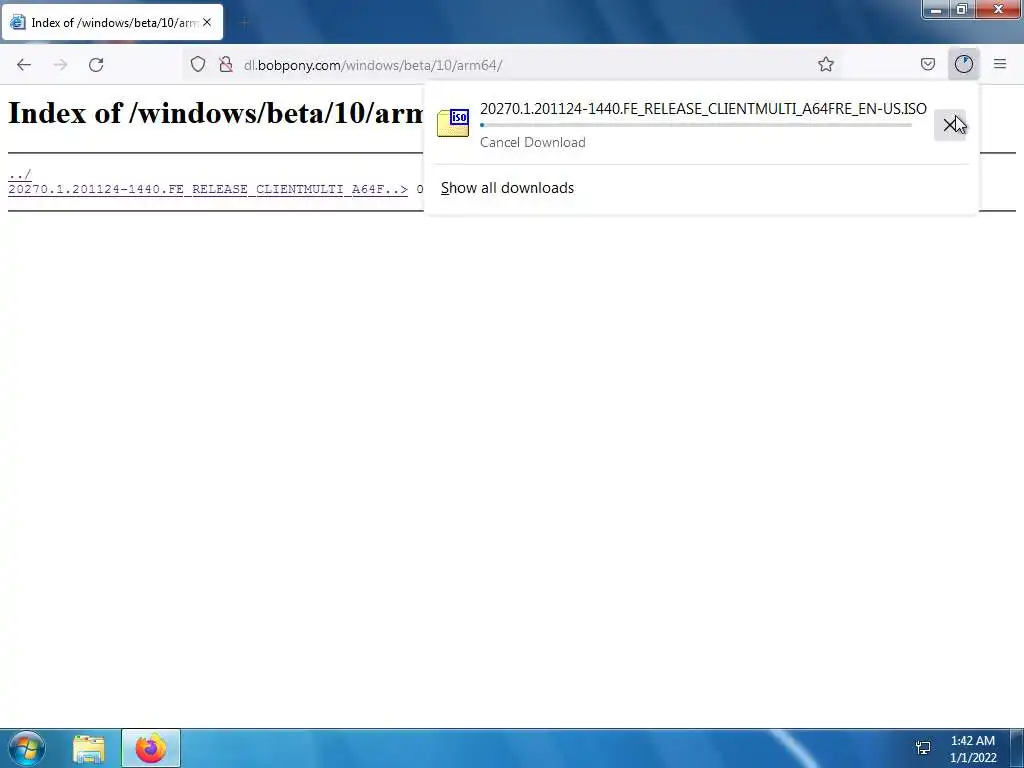The width and height of the screenshot is (1024, 768).
Task: Click the Cancel Download status text
Action: pos(533,142)
